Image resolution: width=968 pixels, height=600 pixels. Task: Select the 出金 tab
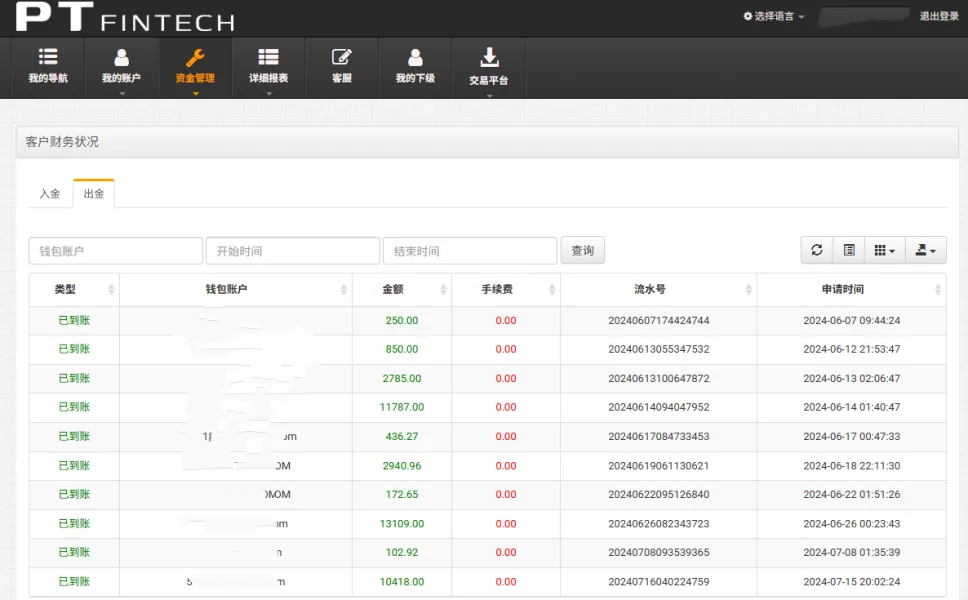pos(94,193)
